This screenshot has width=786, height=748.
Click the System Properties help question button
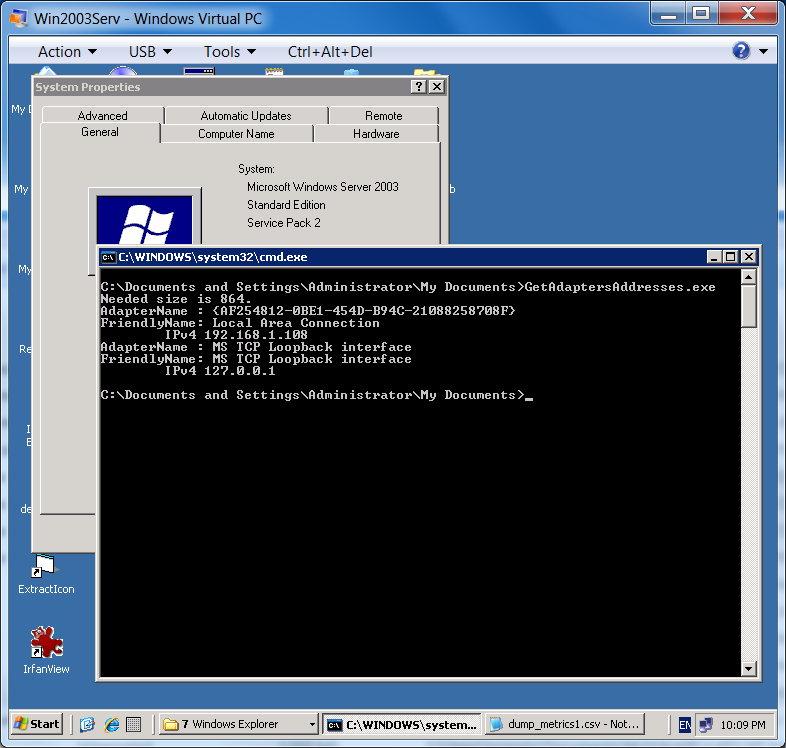click(x=419, y=87)
